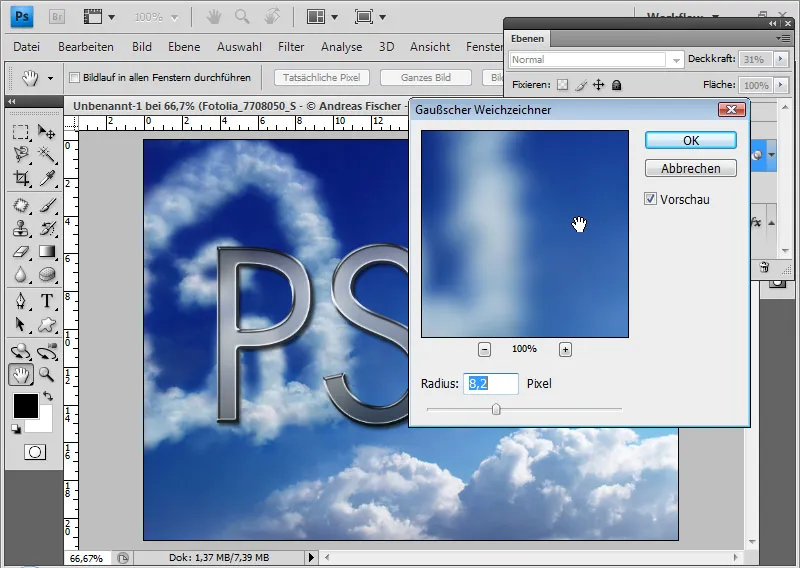Open the Fläche slider arrow
Viewport: 800px width, 568px height.
(780, 85)
